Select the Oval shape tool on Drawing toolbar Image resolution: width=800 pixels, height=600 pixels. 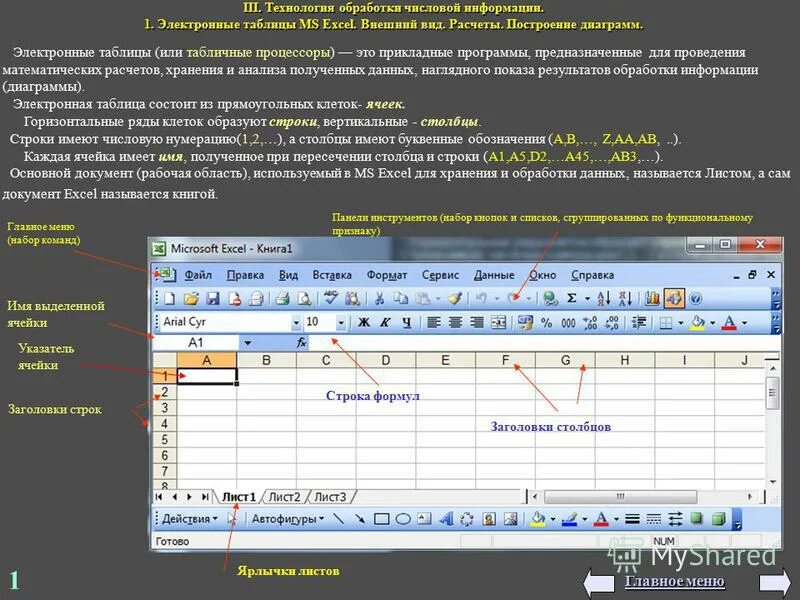coord(401,522)
